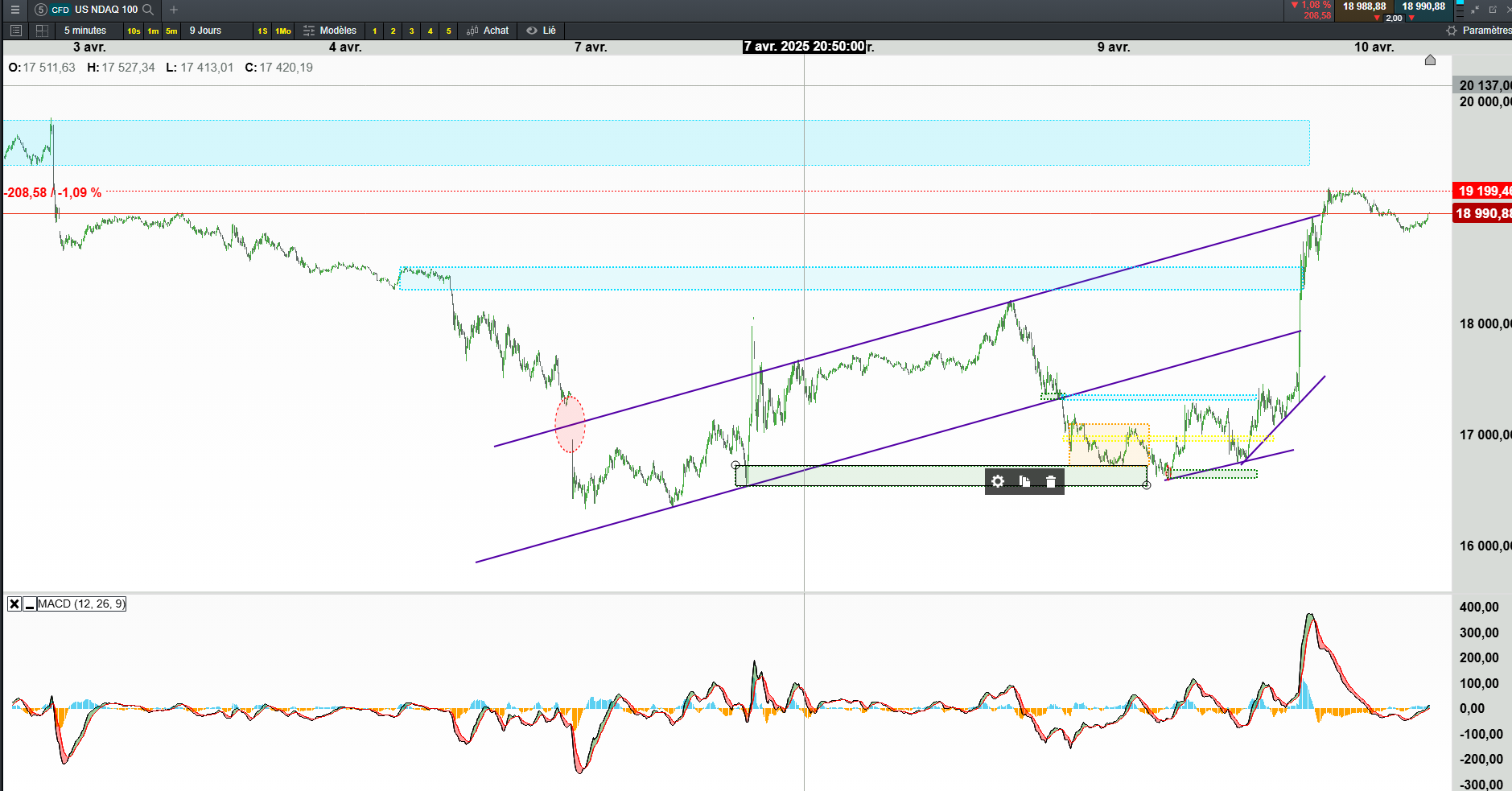This screenshot has height=791, width=1512.
Task: Click the -208,58 / -1,09 % change label
Action: pos(52,193)
